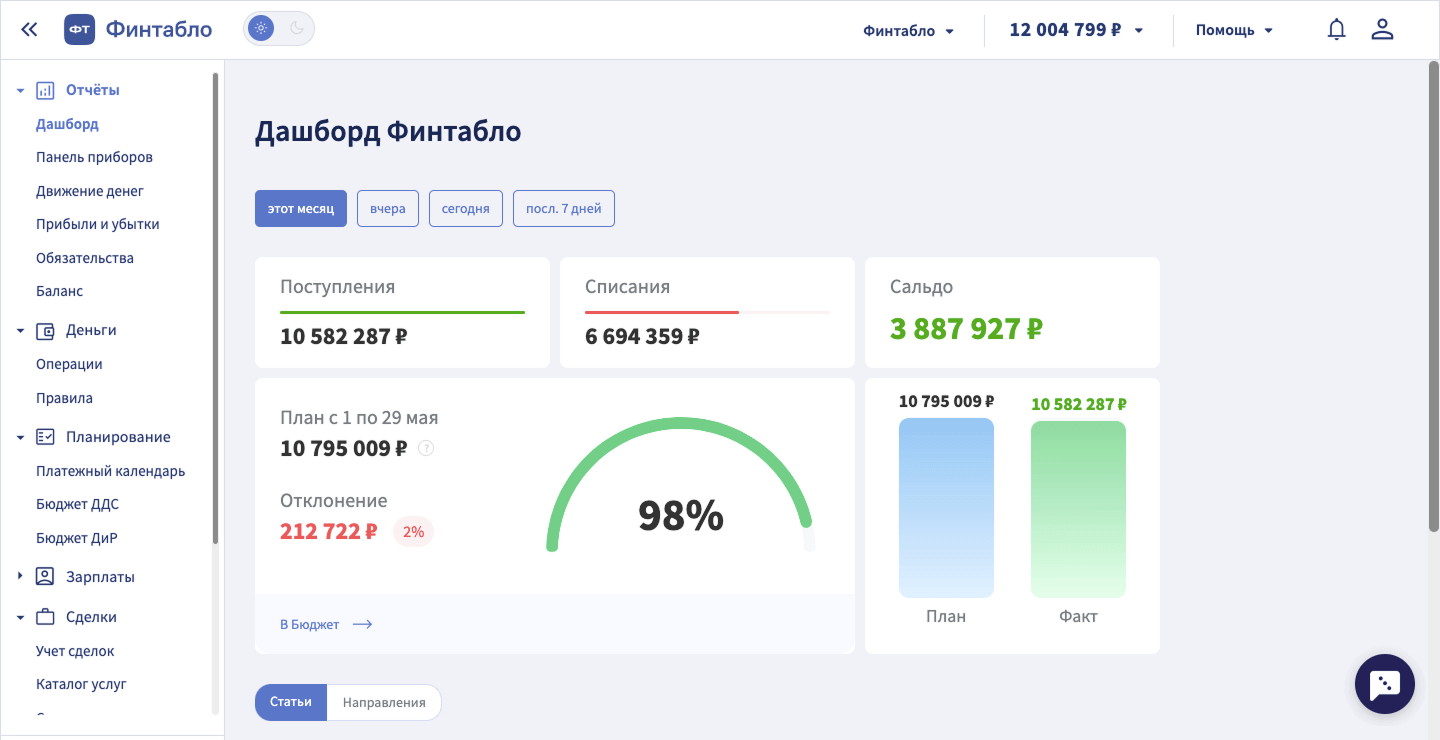Viewport: 1440px width, 740px height.
Task: Open the user profile icon
Action: pyautogui.click(x=1382, y=30)
